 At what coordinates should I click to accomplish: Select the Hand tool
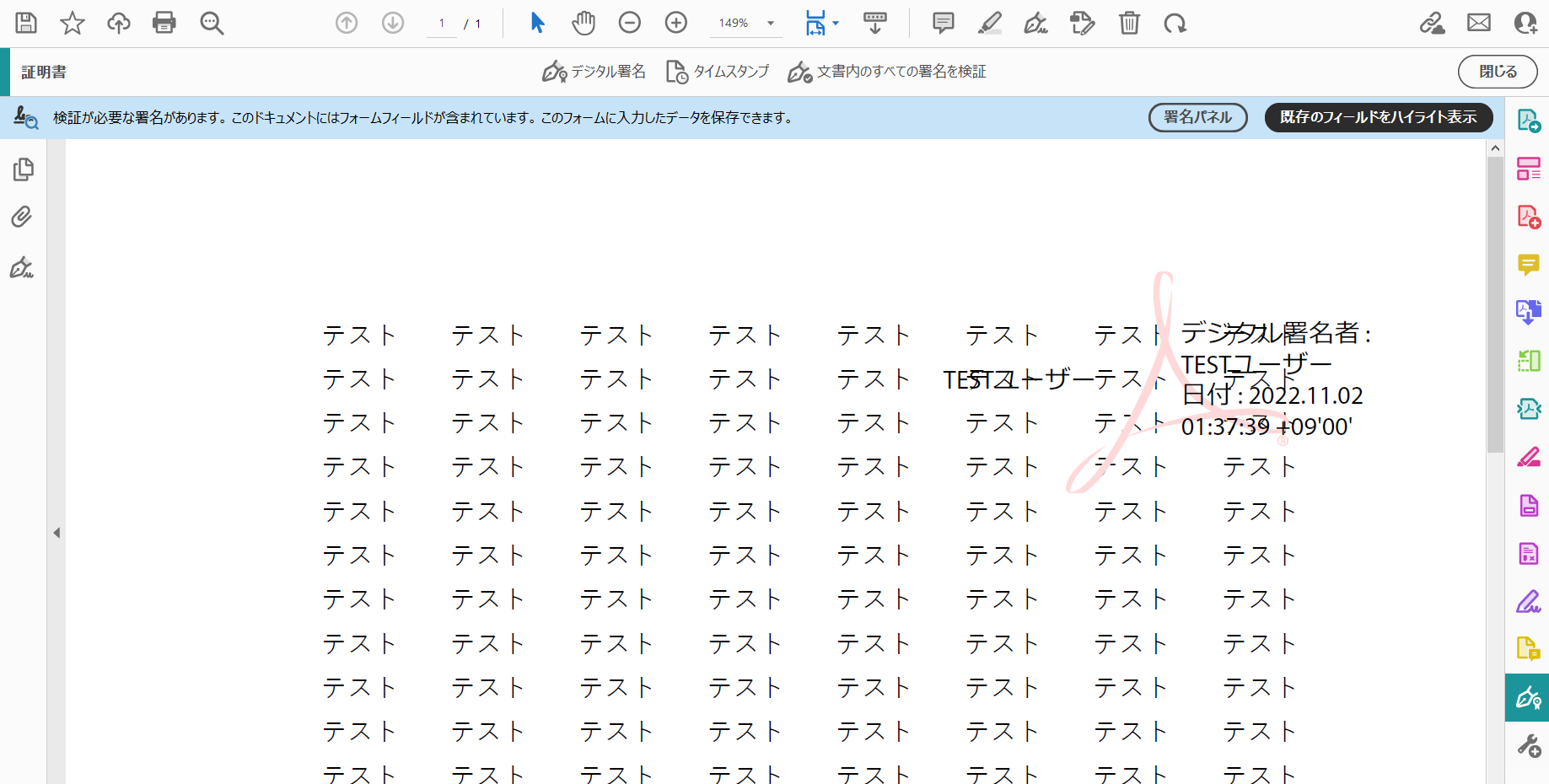pos(583,23)
